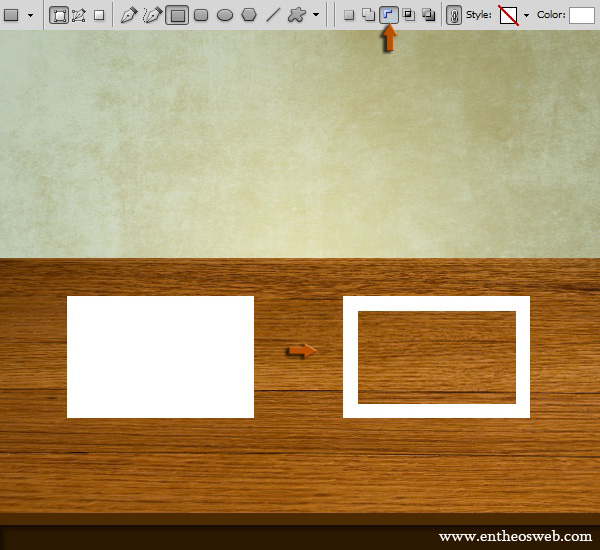
Task: Choose Add to Shape Area option
Action: 368,15
